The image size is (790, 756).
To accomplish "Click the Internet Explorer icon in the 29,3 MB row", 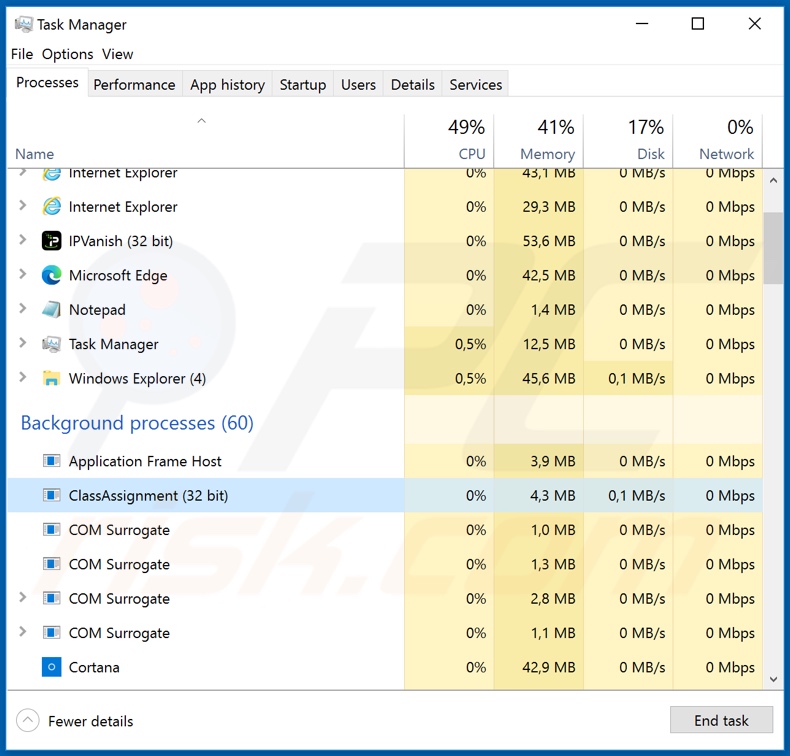I will (51, 207).
